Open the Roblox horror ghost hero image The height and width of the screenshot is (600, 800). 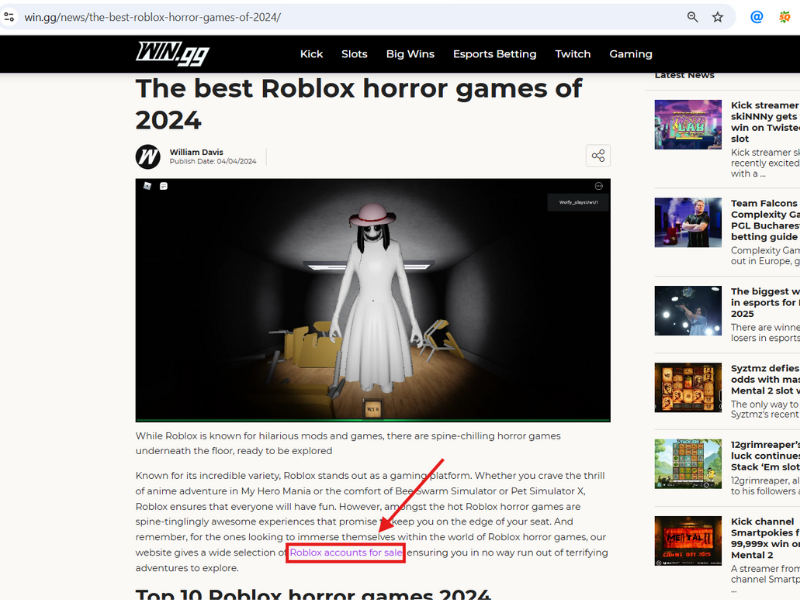[373, 300]
